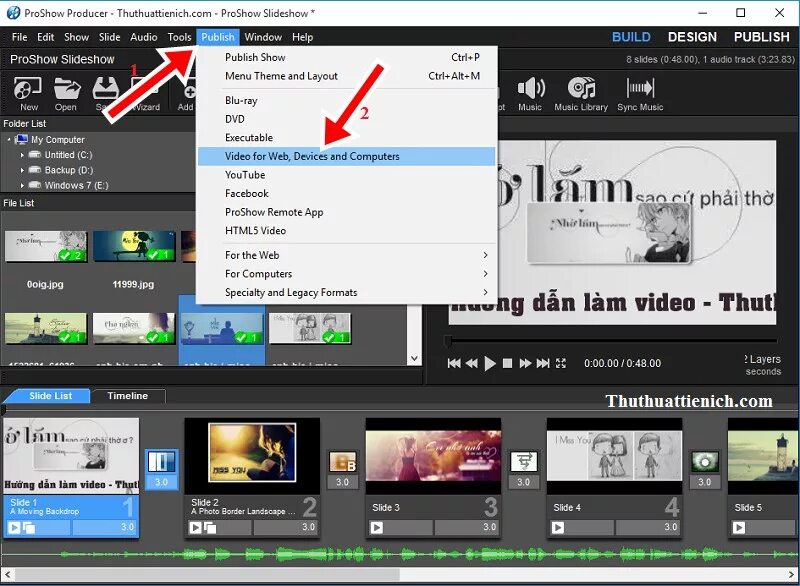Image resolution: width=800 pixels, height=586 pixels.
Task: Click Slide 4 play icon
Action: tap(558, 527)
